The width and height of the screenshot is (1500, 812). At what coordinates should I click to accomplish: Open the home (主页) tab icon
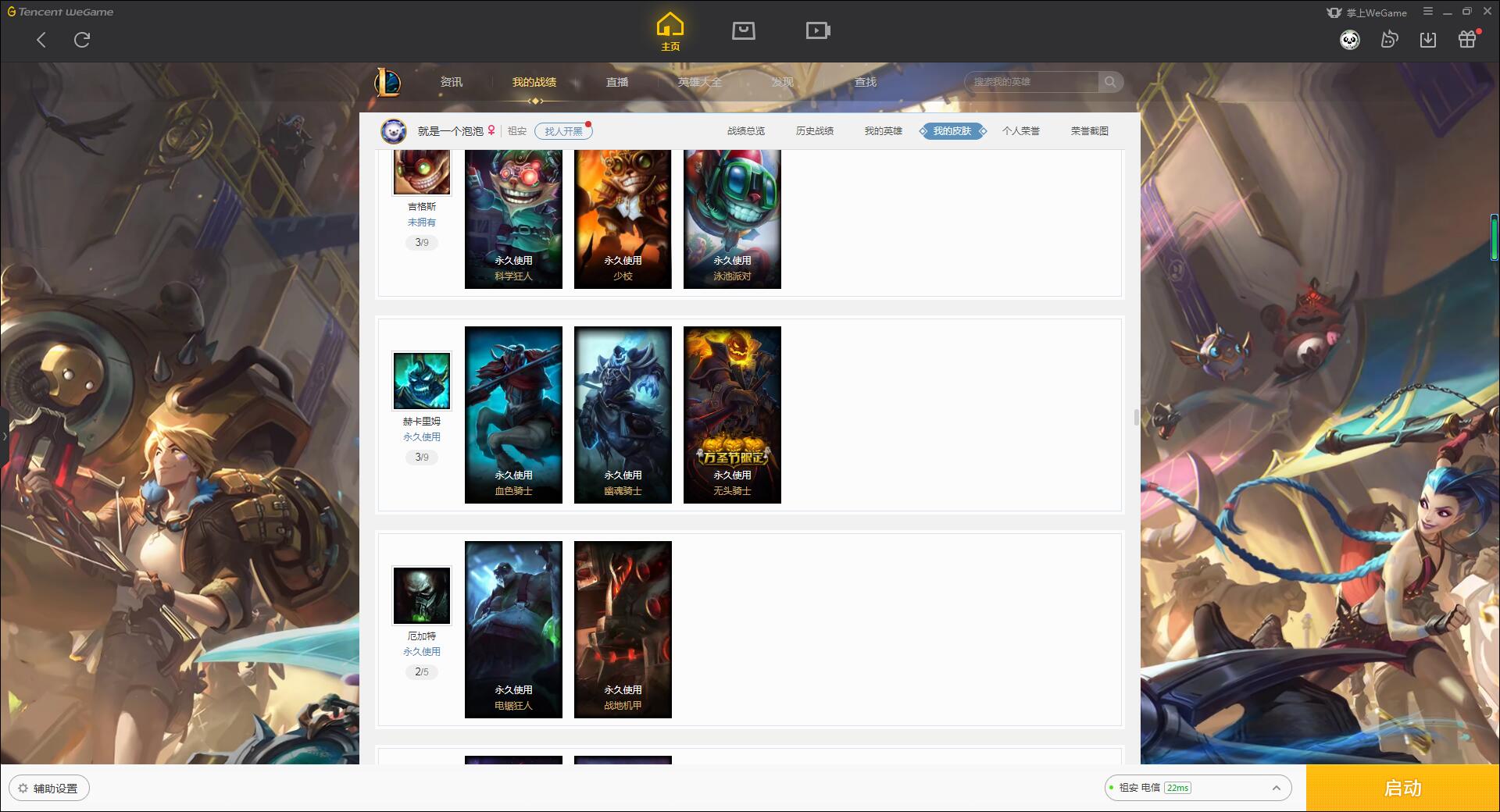[x=670, y=31]
